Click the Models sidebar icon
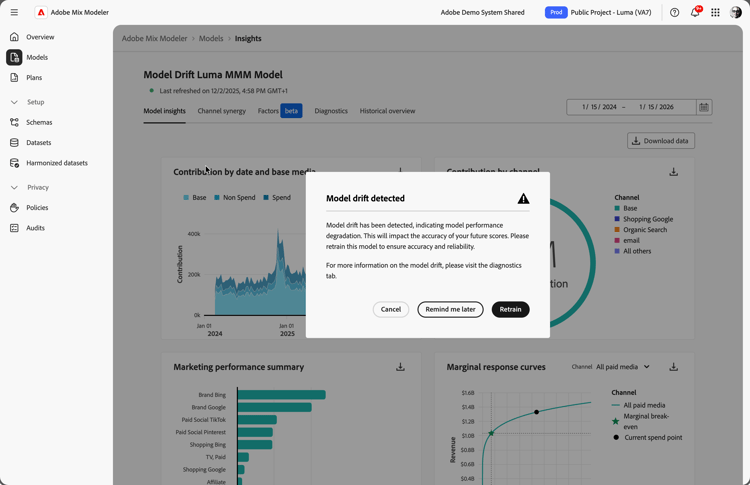 pyautogui.click(x=14, y=57)
